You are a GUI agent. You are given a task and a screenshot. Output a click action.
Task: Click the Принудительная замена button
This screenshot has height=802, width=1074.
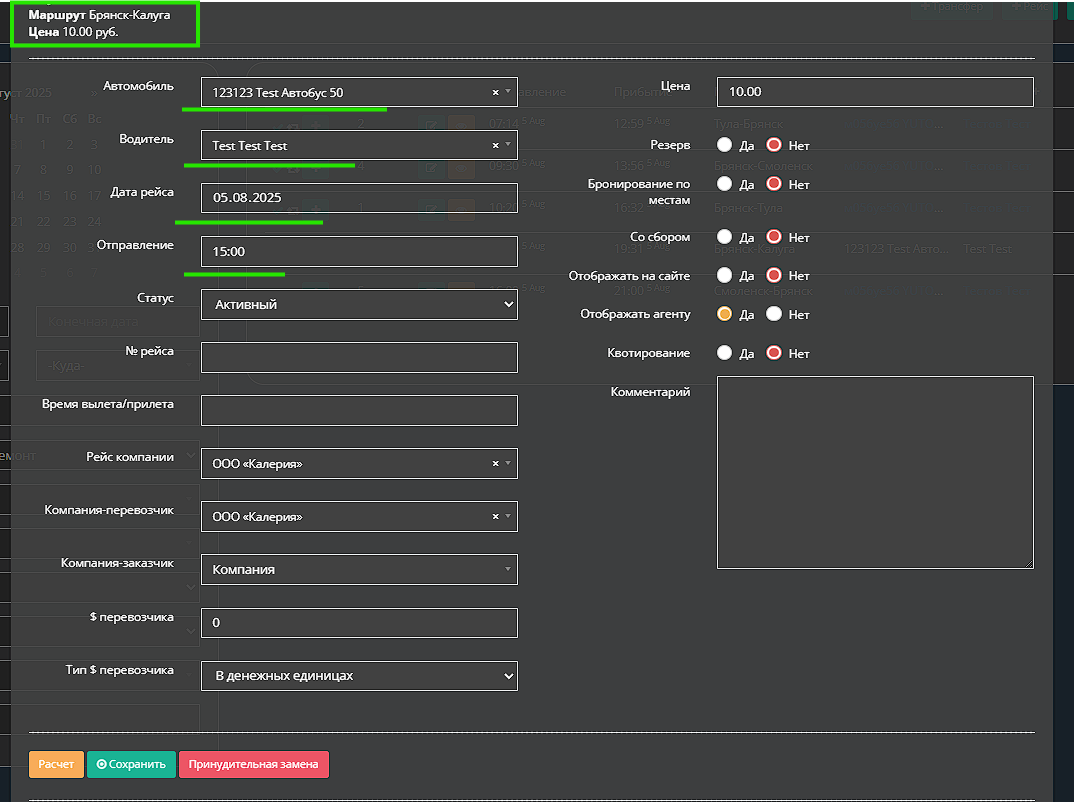pyautogui.click(x=254, y=764)
